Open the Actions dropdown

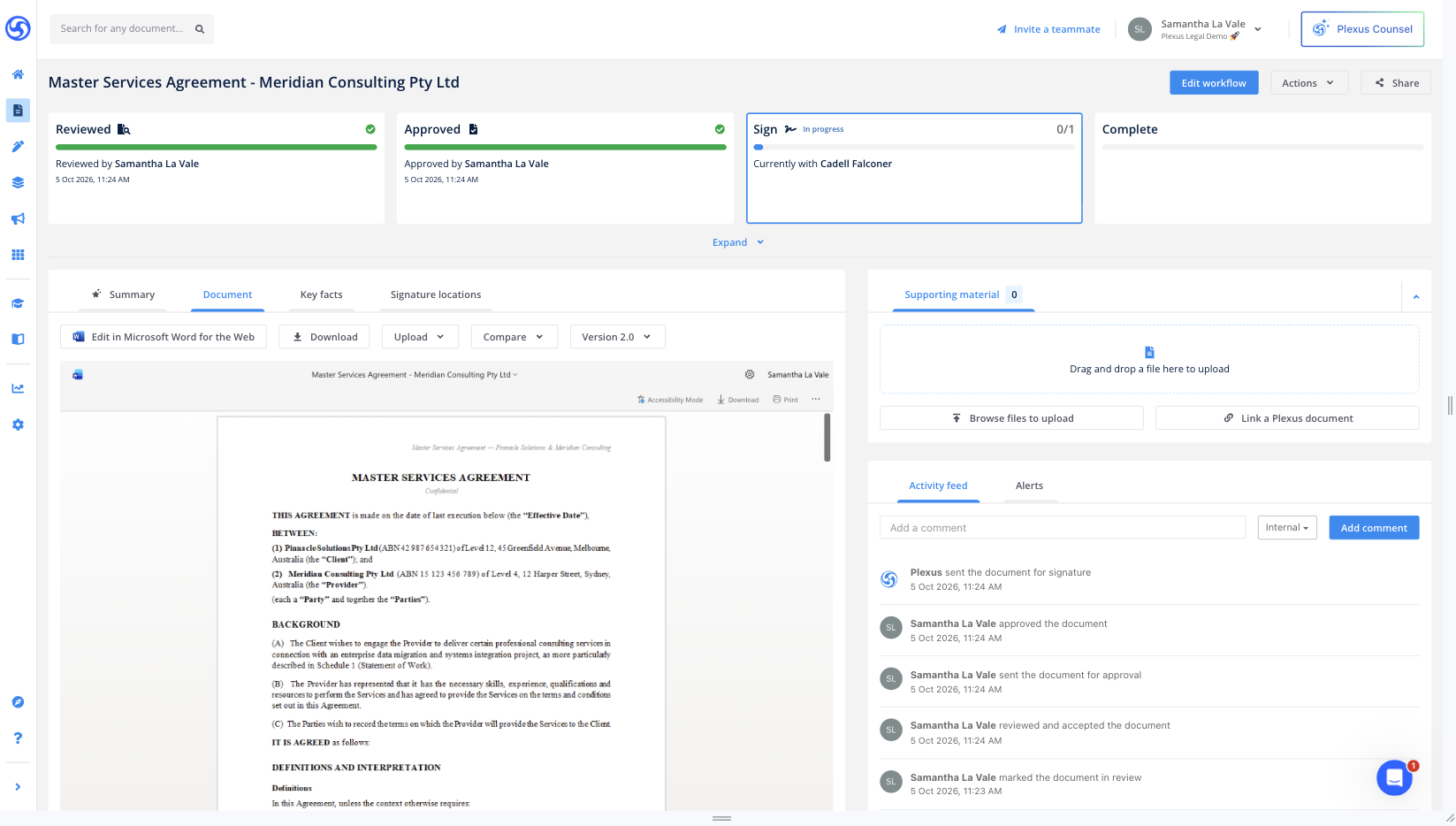coord(1308,83)
